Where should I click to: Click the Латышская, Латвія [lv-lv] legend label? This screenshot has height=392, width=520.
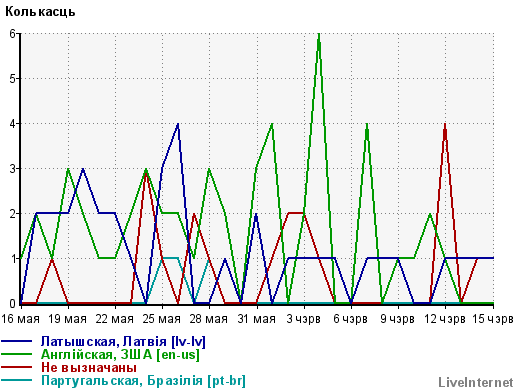pyautogui.click(x=123, y=342)
